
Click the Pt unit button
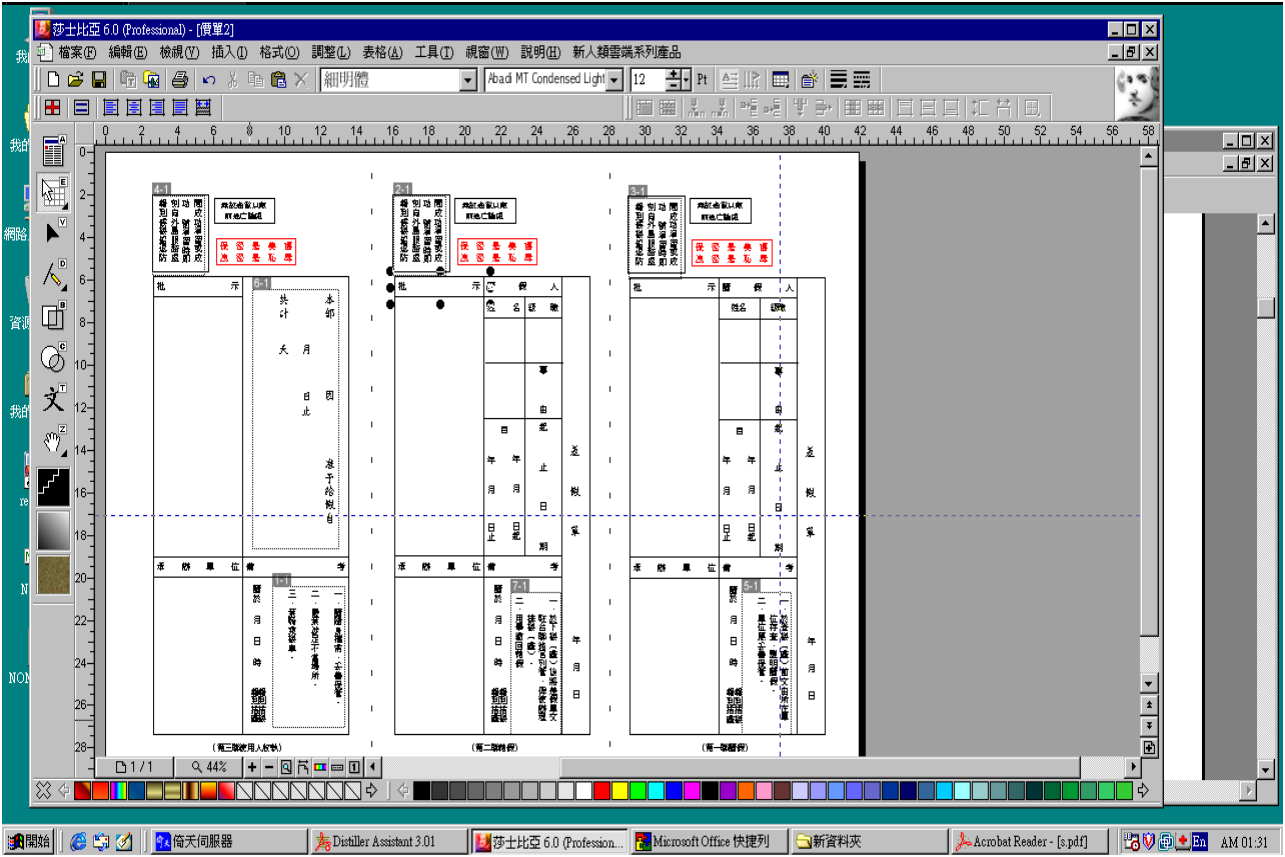click(702, 80)
